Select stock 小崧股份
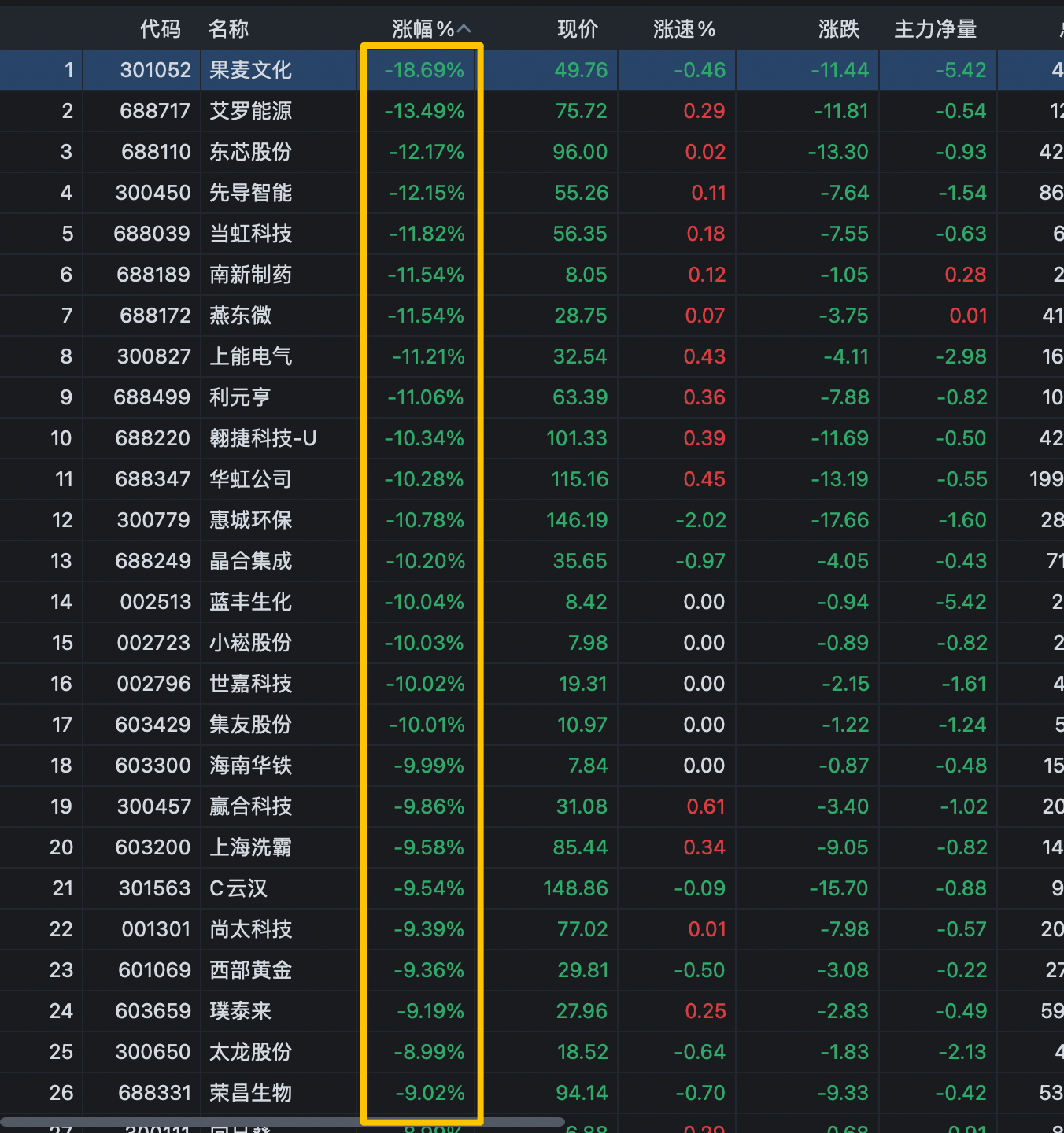The image size is (1064, 1133). coord(250,643)
